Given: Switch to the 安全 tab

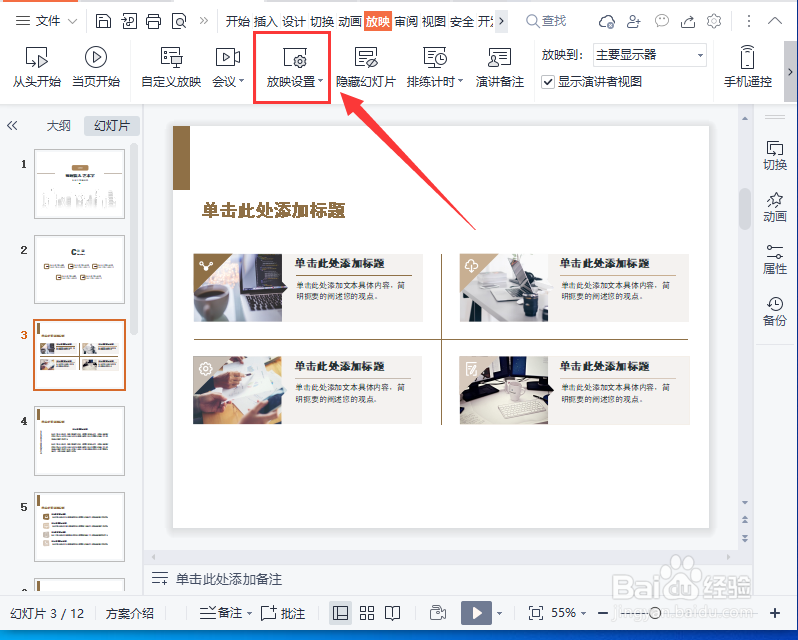Looking at the screenshot, I should [x=462, y=21].
